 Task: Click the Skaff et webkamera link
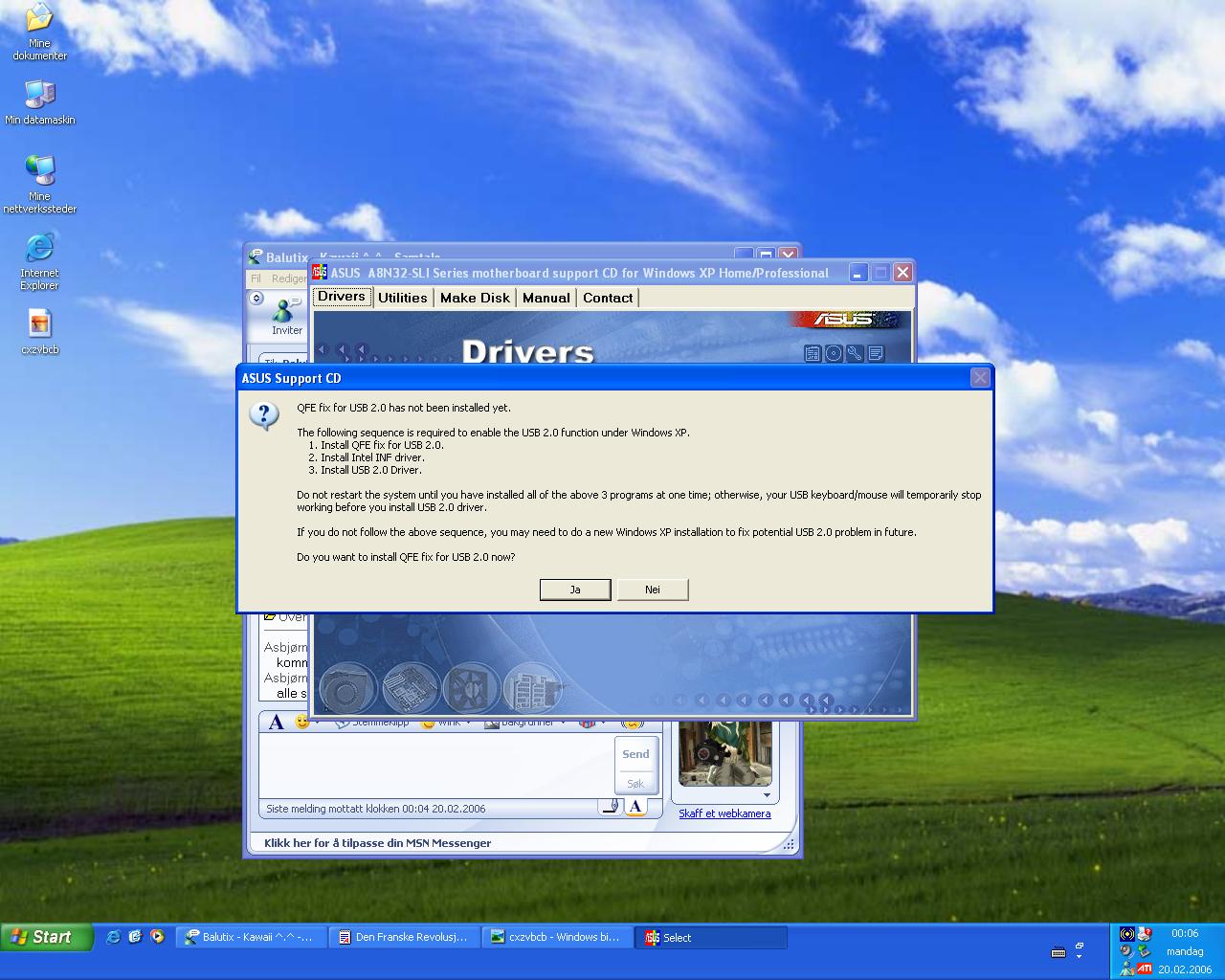pyautogui.click(x=724, y=813)
